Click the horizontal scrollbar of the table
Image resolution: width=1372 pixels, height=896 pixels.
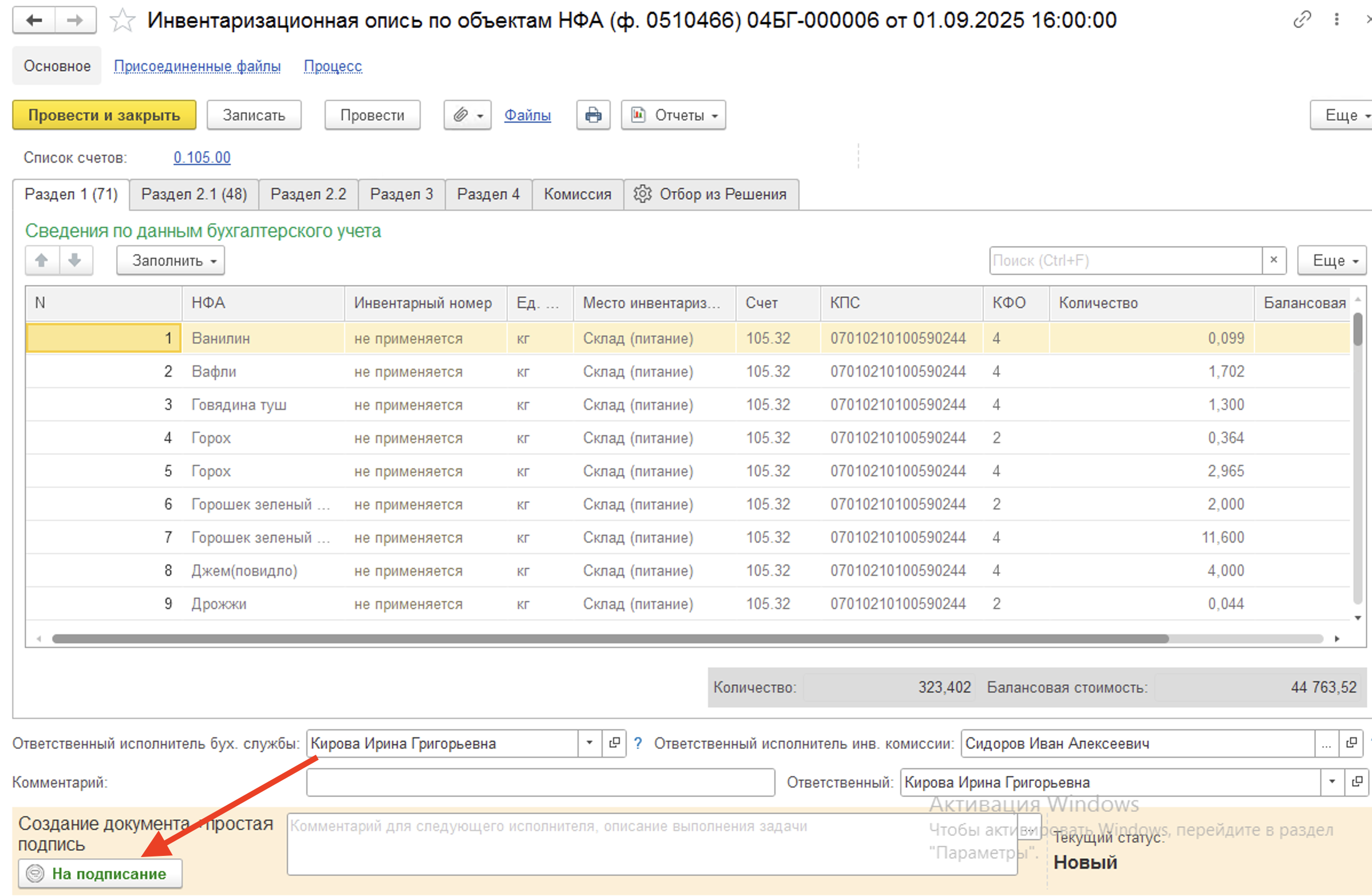[610, 638]
